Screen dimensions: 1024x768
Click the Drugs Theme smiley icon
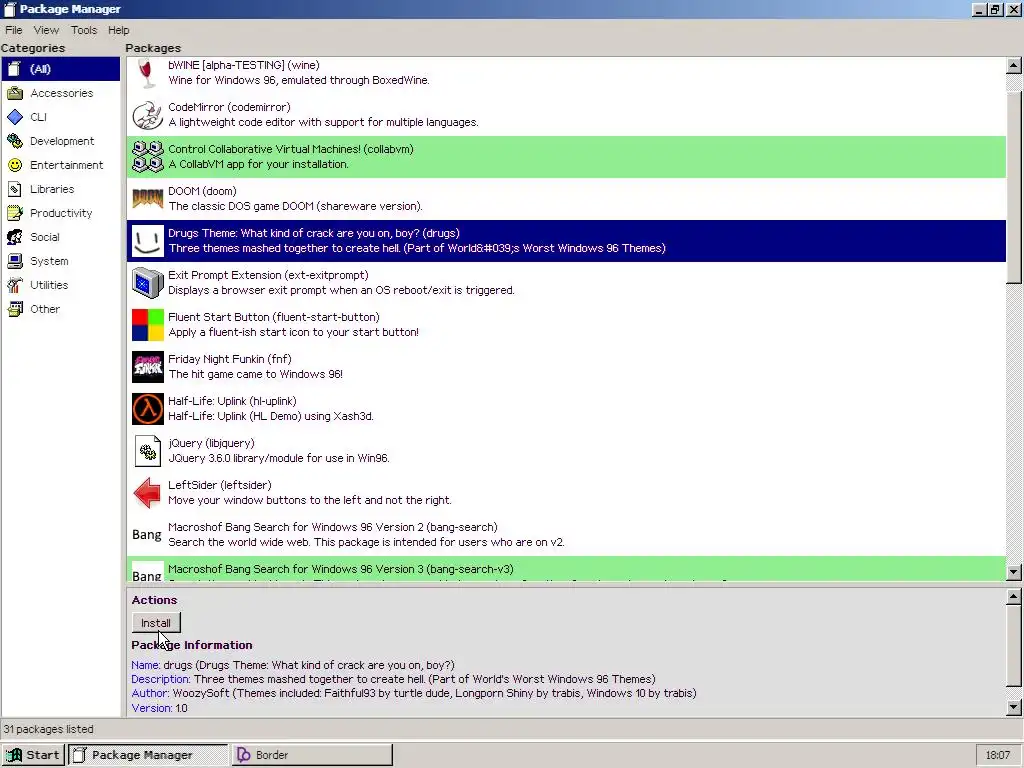(x=148, y=241)
